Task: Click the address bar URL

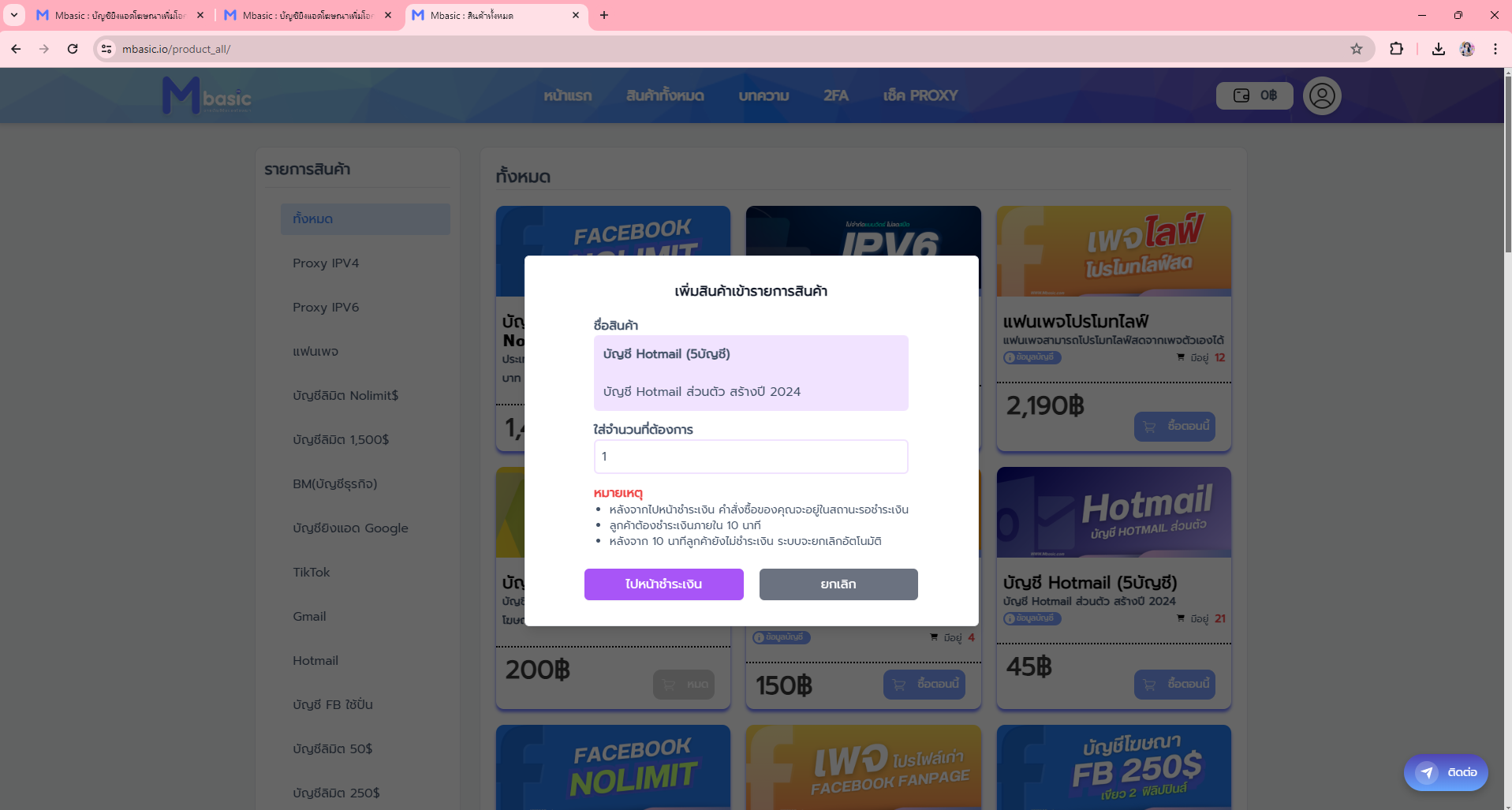Action: tap(177, 49)
